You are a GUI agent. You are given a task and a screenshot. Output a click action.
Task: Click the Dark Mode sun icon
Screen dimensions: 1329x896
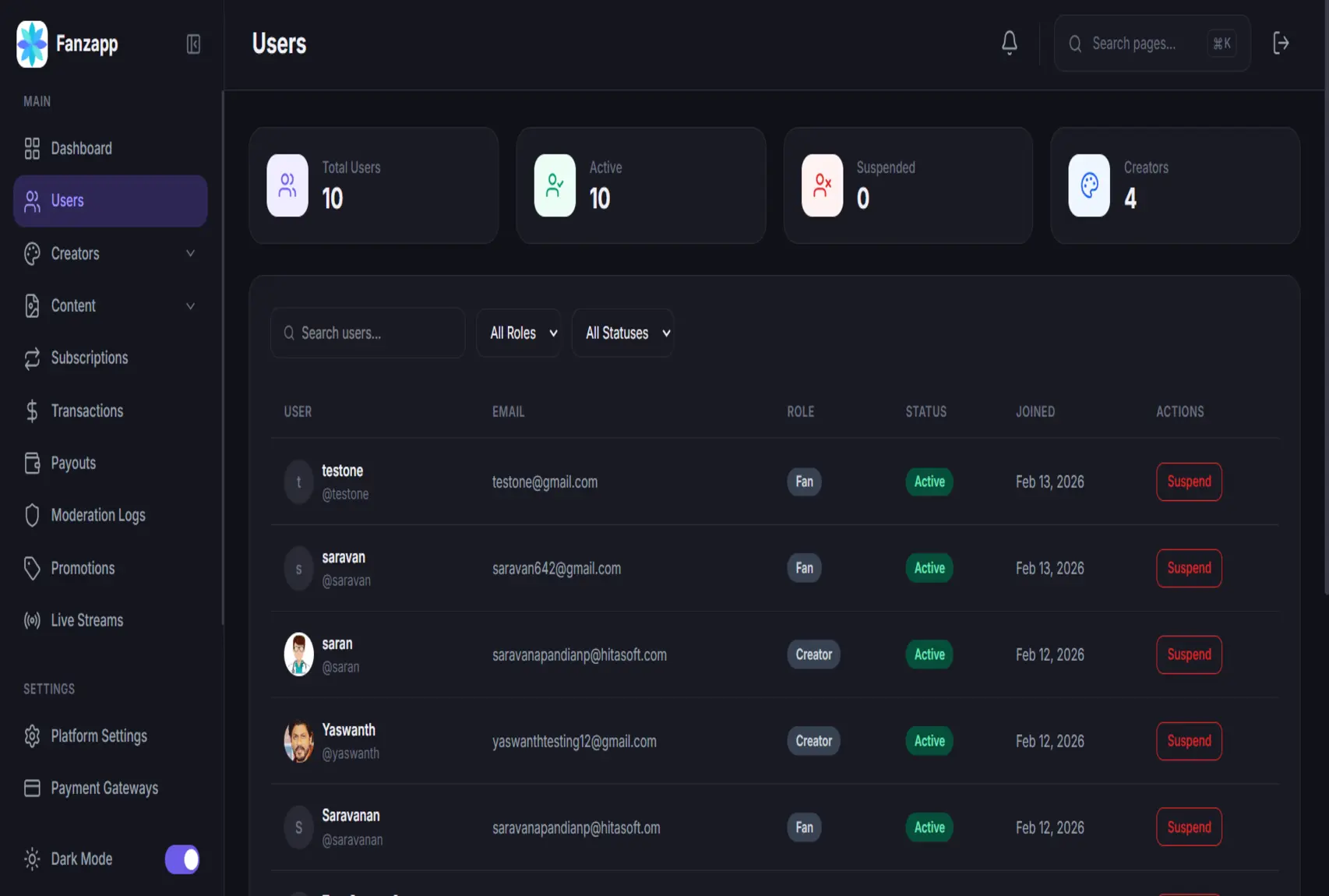click(32, 859)
